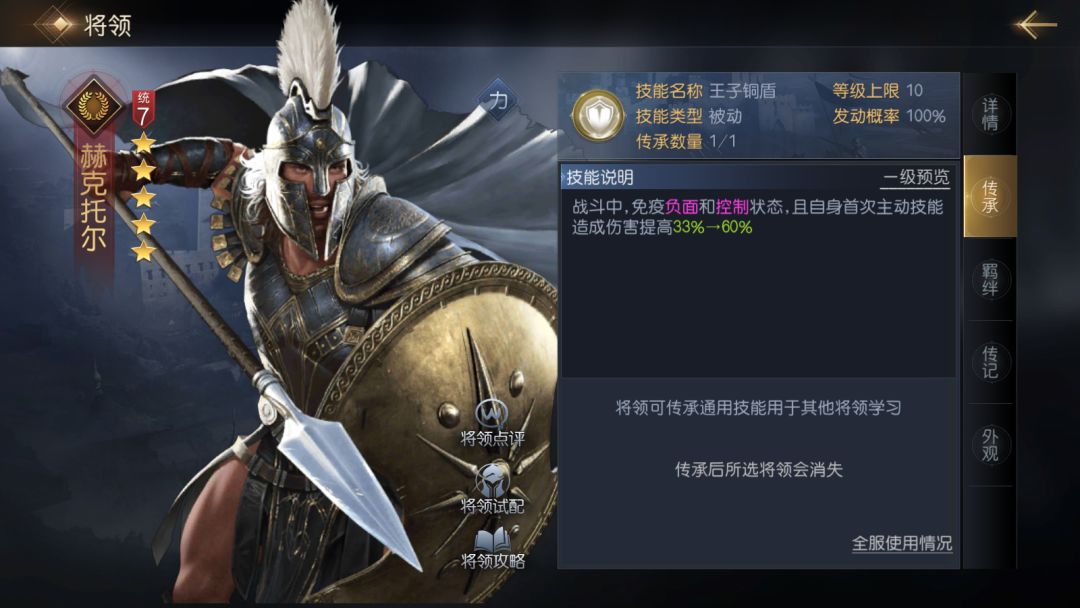Open 将领点评 commander review icon
The image size is (1080, 608).
(x=492, y=422)
